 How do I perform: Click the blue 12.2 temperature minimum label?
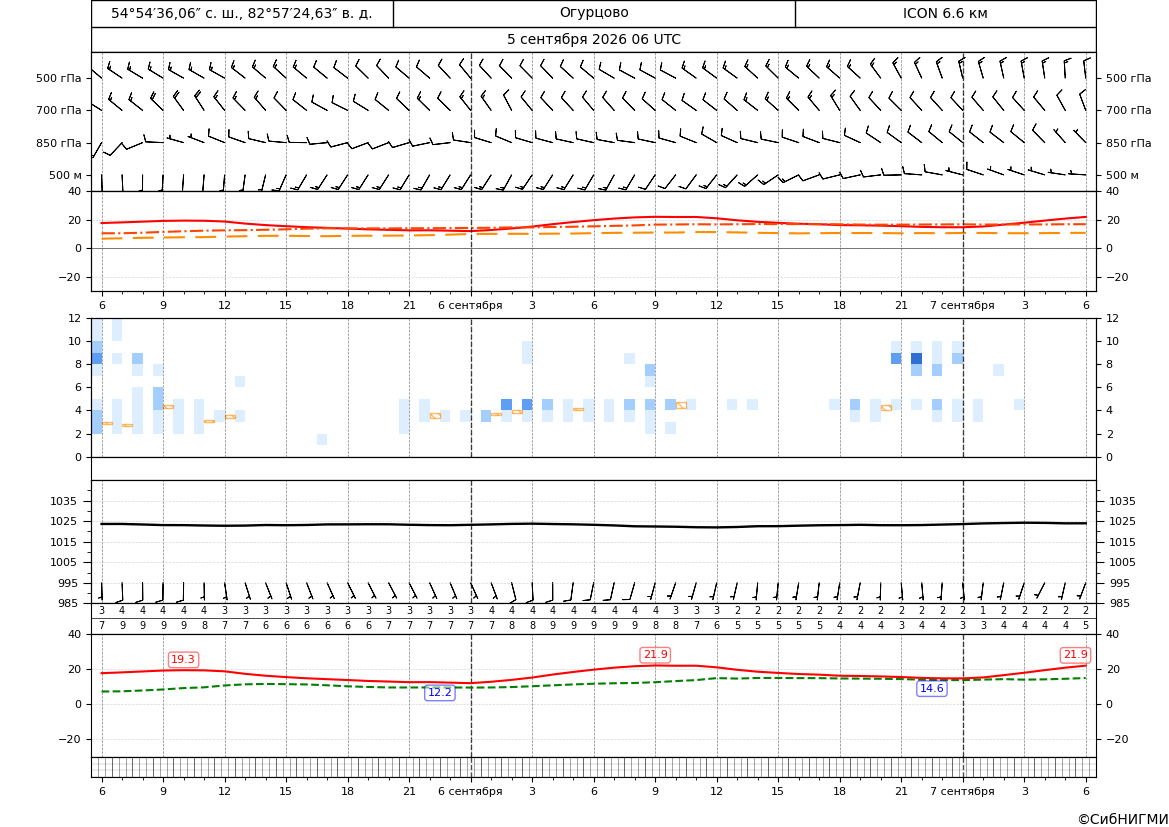[439, 692]
